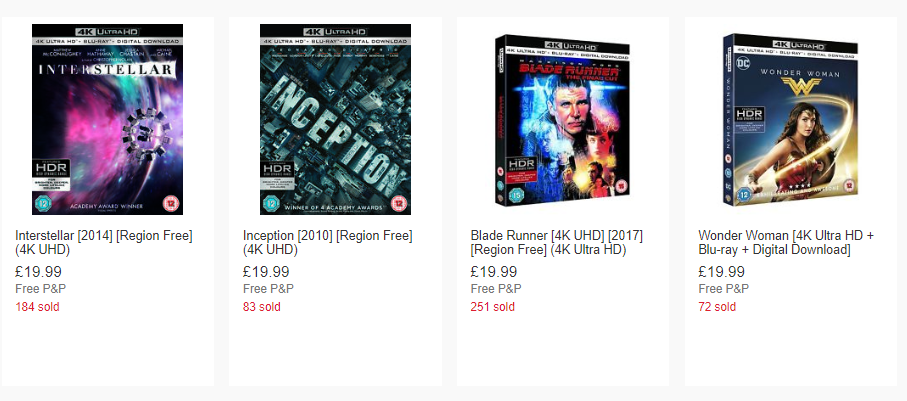This screenshot has width=907, height=401.
Task: Click the £19.99 price under Interstellar
Action: point(38,272)
